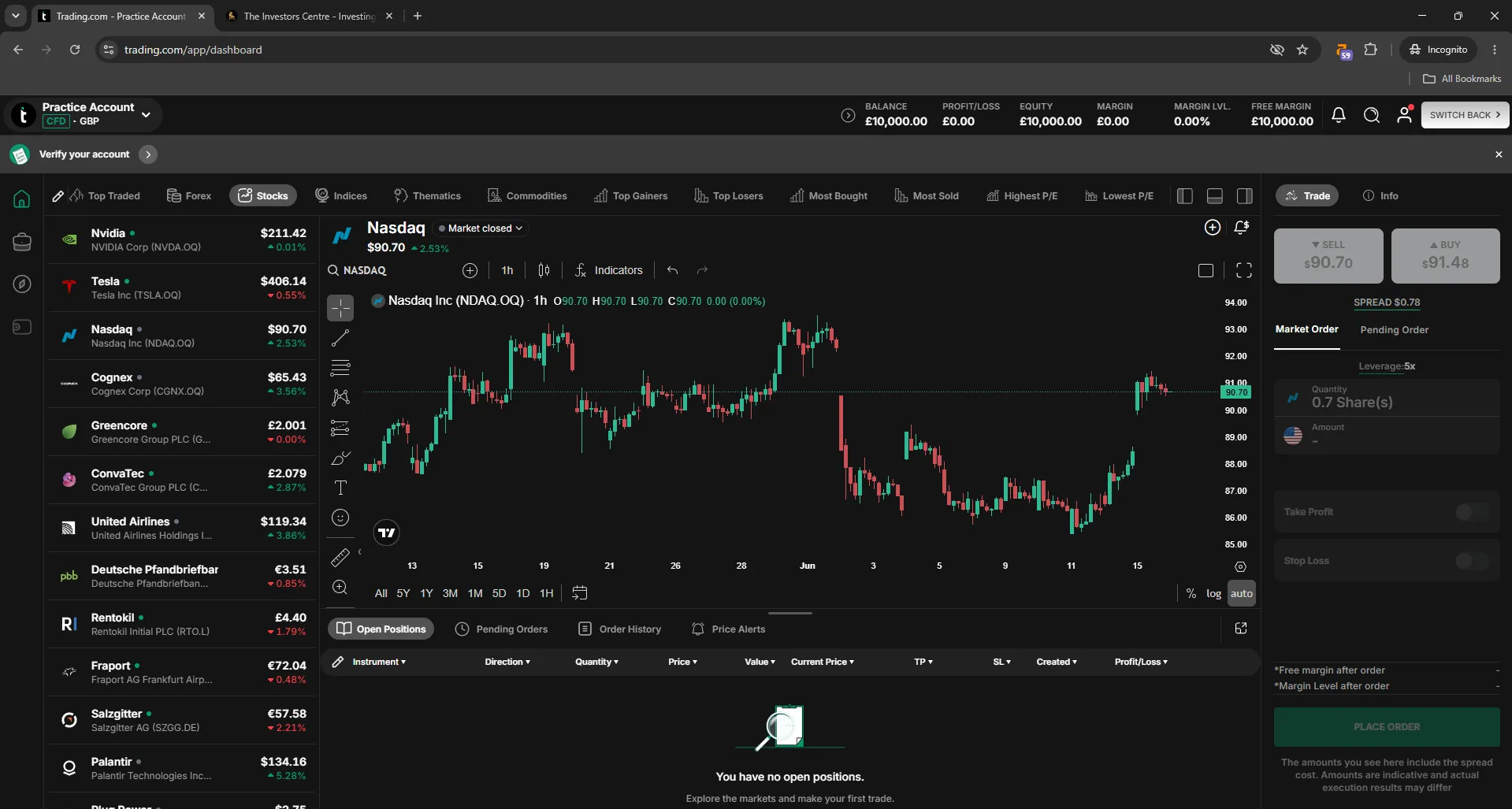Viewport: 1512px width, 809px height.
Task: Undo the last chart action
Action: pos(672,270)
